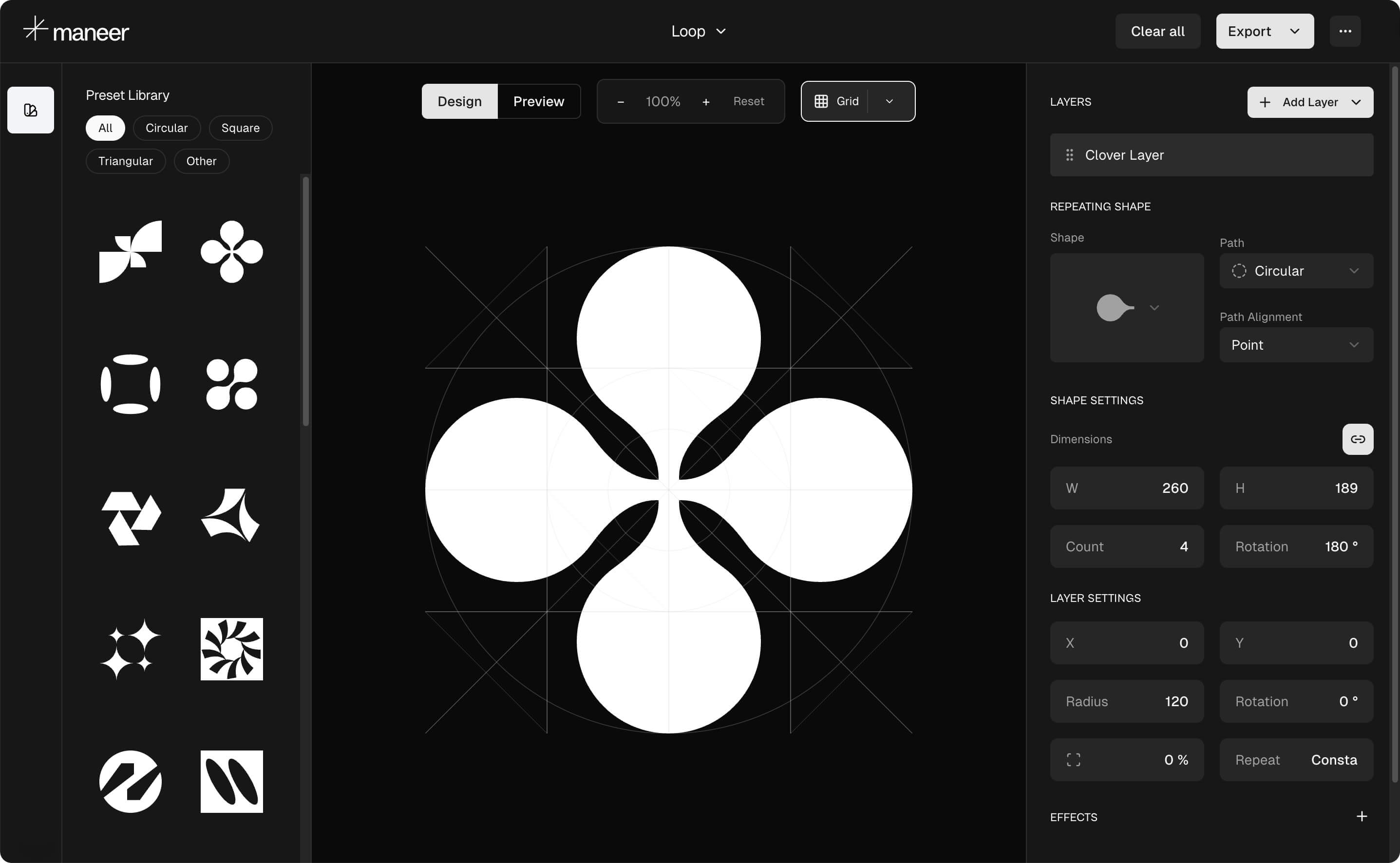1400x863 pixels.
Task: Click the zoom out minus icon
Action: click(621, 102)
